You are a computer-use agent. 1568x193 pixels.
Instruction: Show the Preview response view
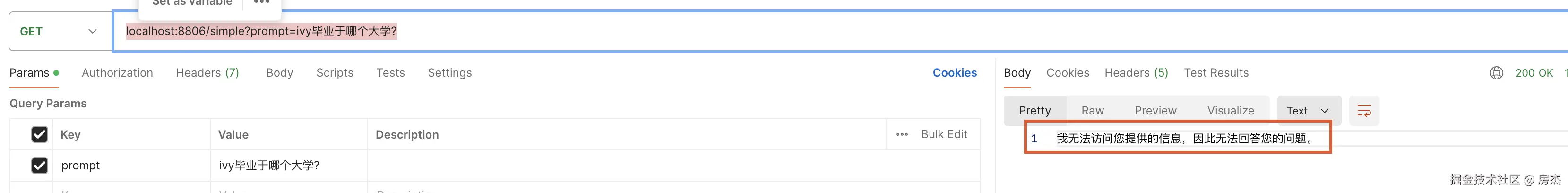point(1155,111)
